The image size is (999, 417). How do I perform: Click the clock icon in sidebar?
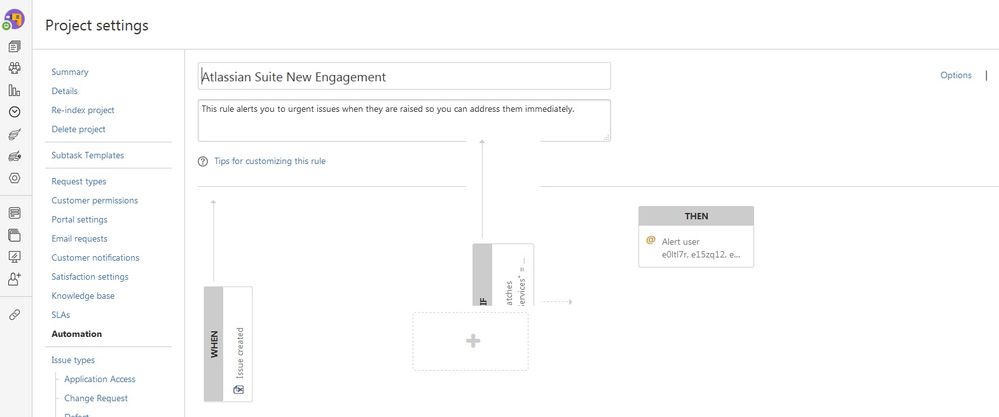[x=15, y=111]
